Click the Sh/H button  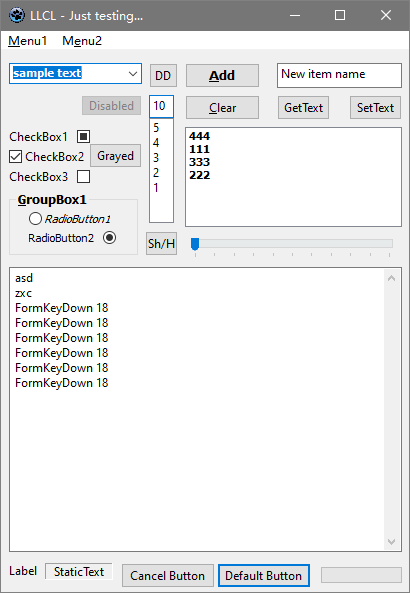click(162, 243)
